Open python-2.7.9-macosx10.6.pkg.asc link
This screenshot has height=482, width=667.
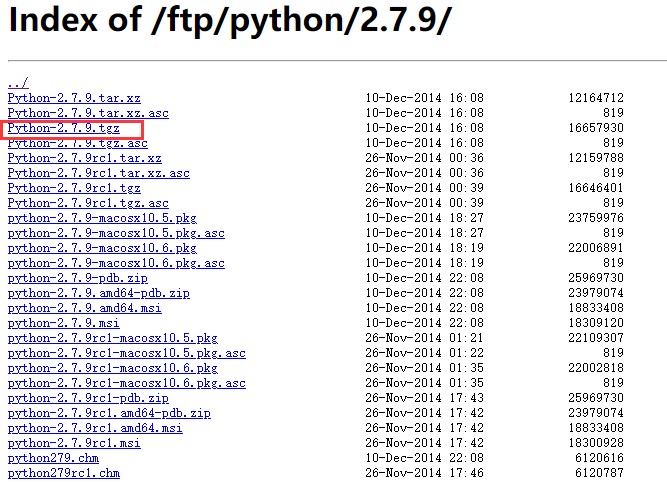click(116, 263)
